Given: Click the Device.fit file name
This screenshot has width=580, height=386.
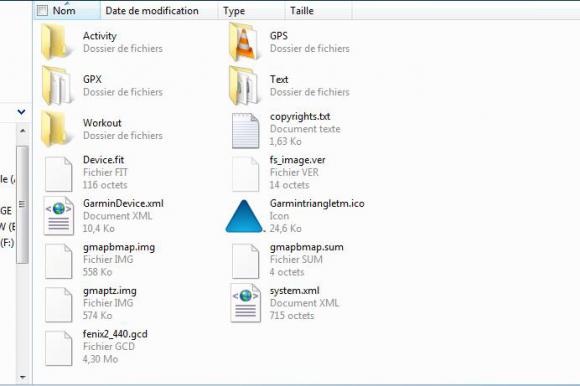Looking at the screenshot, I should tap(104, 160).
